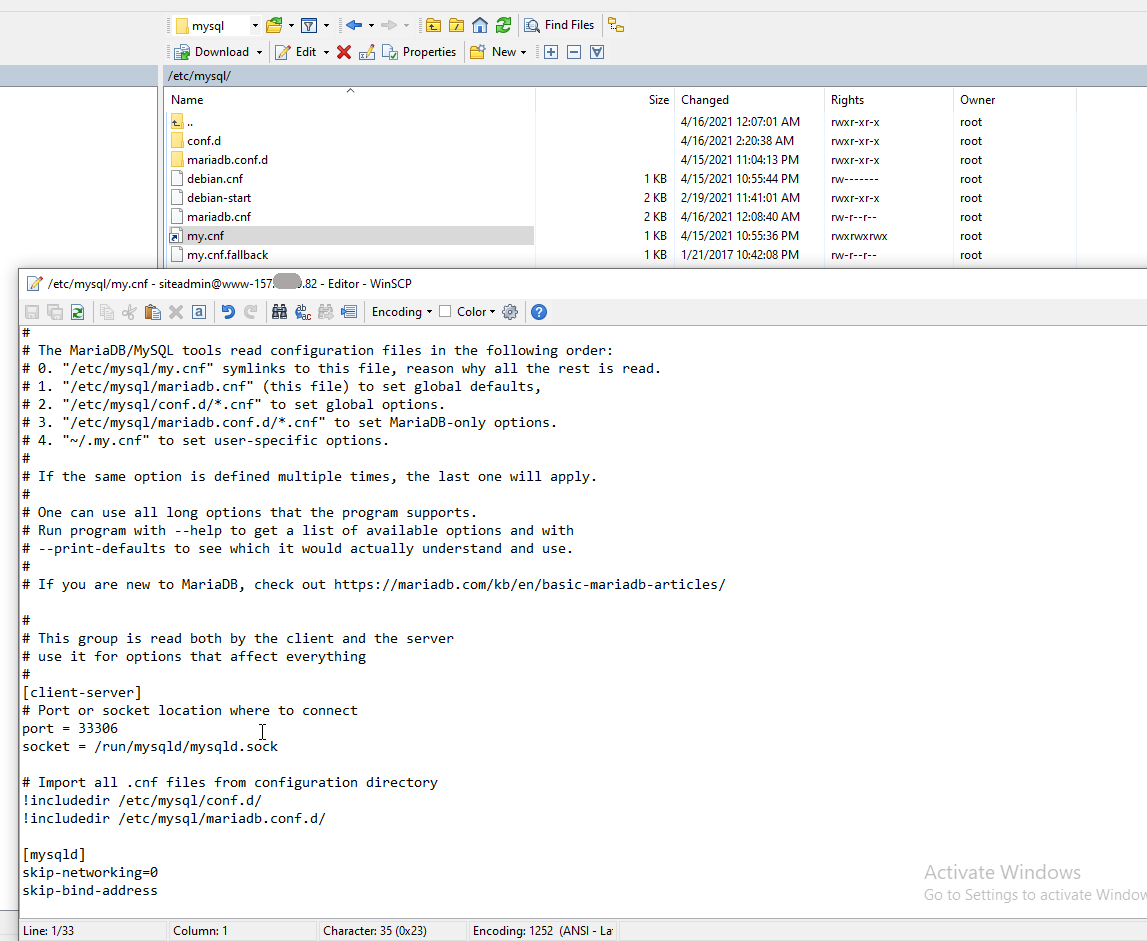The image size is (1147, 941).
Task: Click the invert selection icon
Action: pyautogui.click(x=597, y=52)
